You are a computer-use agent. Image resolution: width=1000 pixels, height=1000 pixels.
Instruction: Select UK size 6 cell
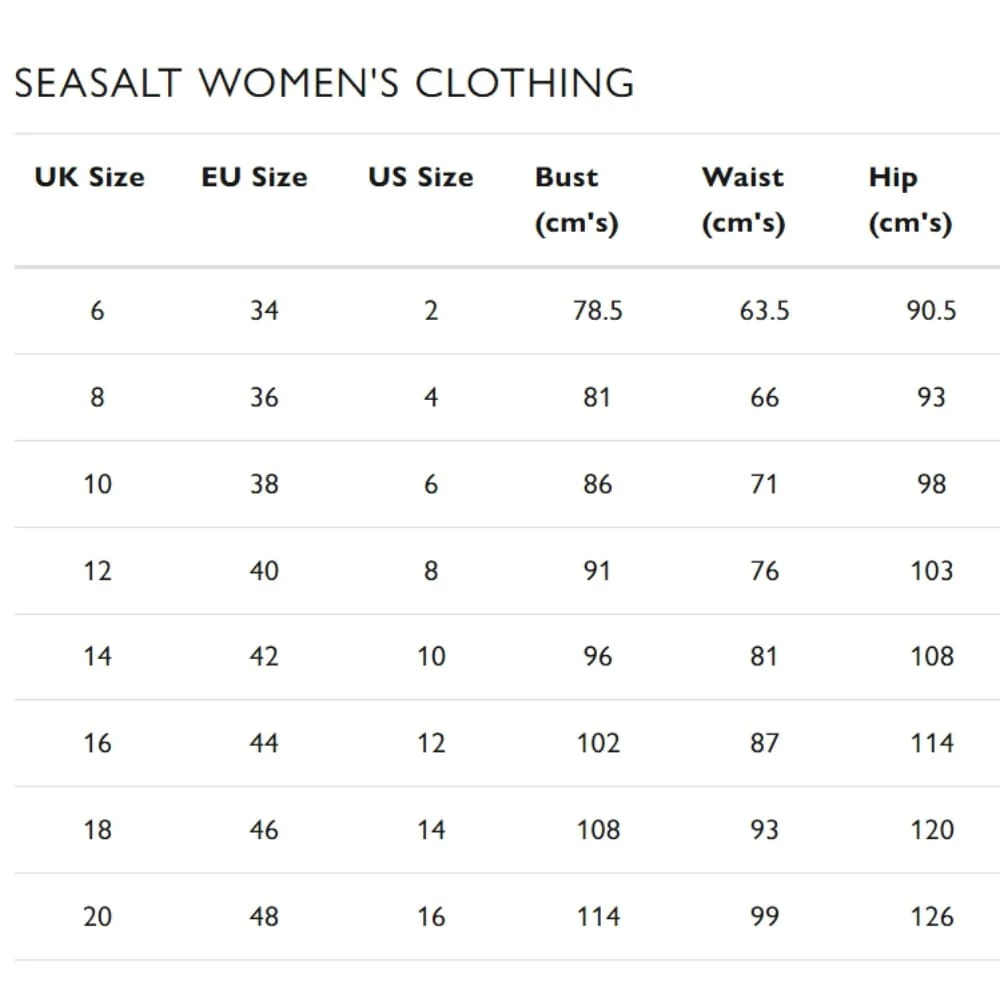tap(97, 311)
